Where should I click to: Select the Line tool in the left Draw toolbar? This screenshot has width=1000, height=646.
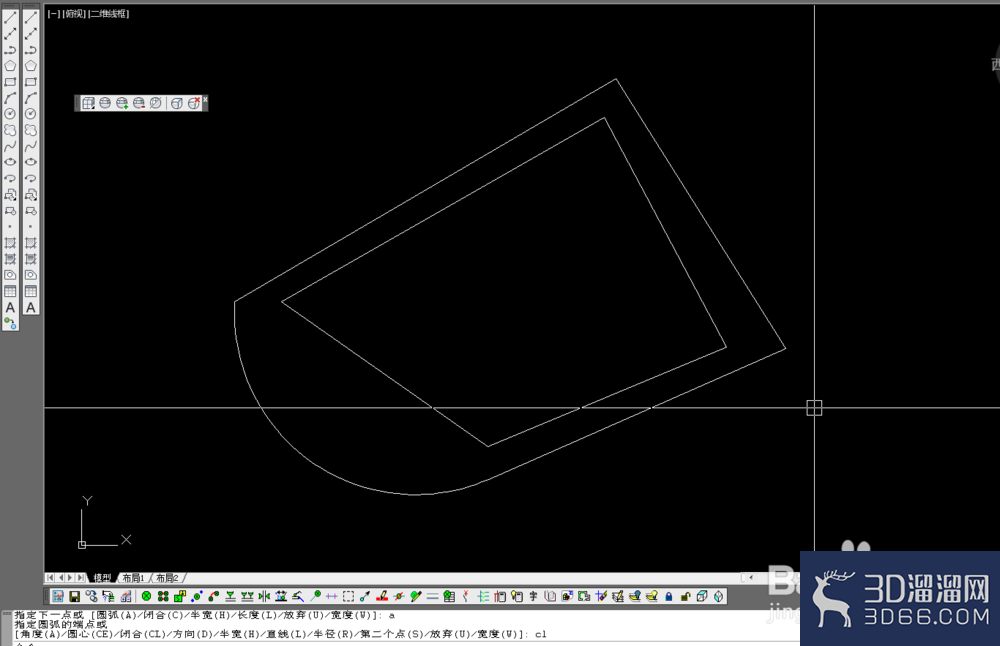pos(10,18)
